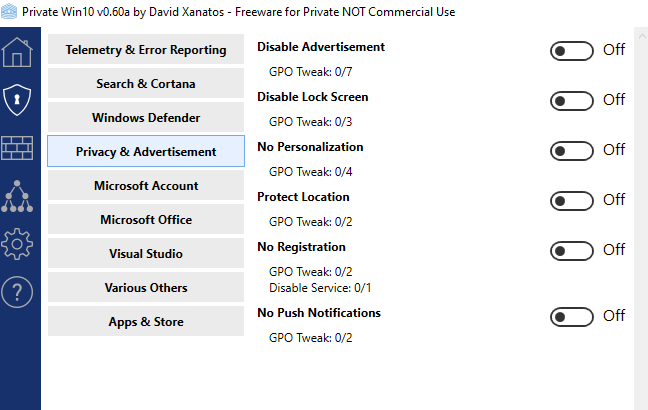
Task: Select the Visual Studio category
Action: coord(146,254)
